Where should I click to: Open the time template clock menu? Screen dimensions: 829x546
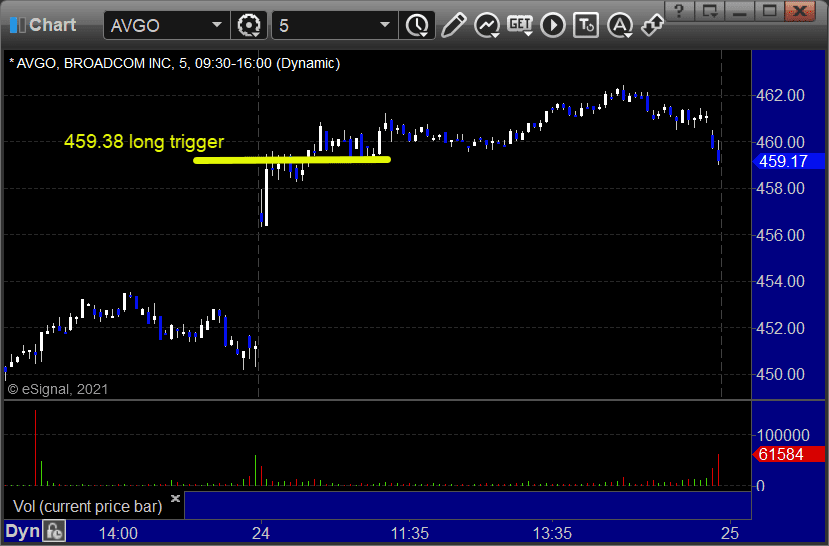[x=418, y=25]
